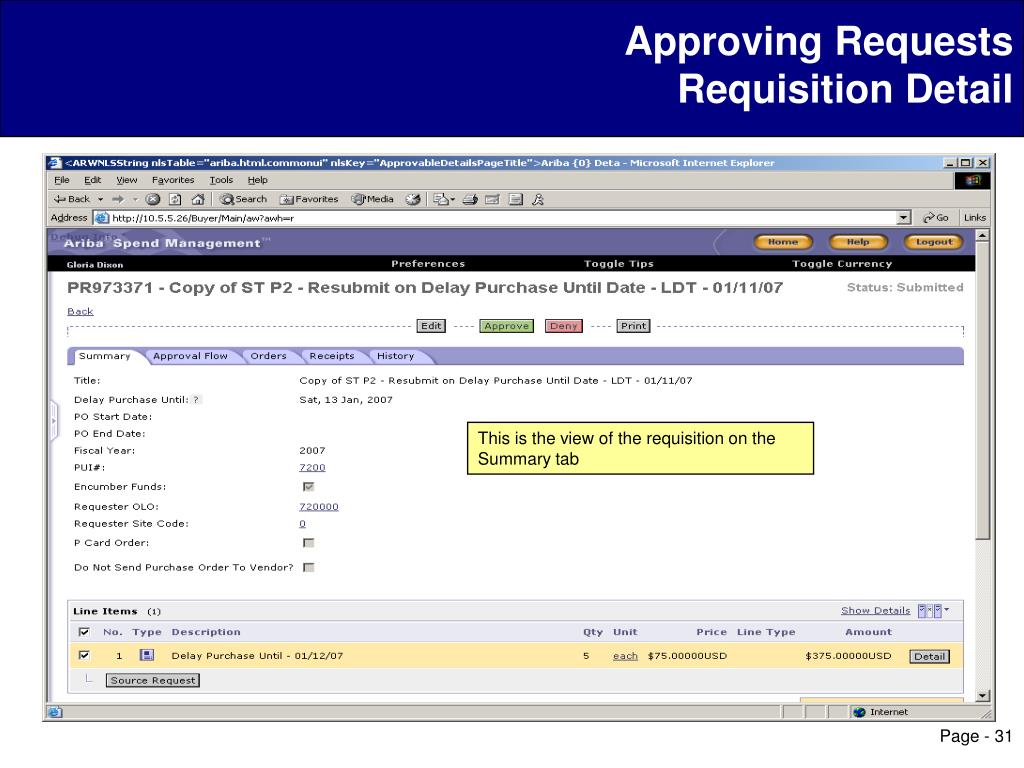The height and width of the screenshot is (768, 1024).
Task: Open the Requester Site Code 0 link
Action: point(302,524)
